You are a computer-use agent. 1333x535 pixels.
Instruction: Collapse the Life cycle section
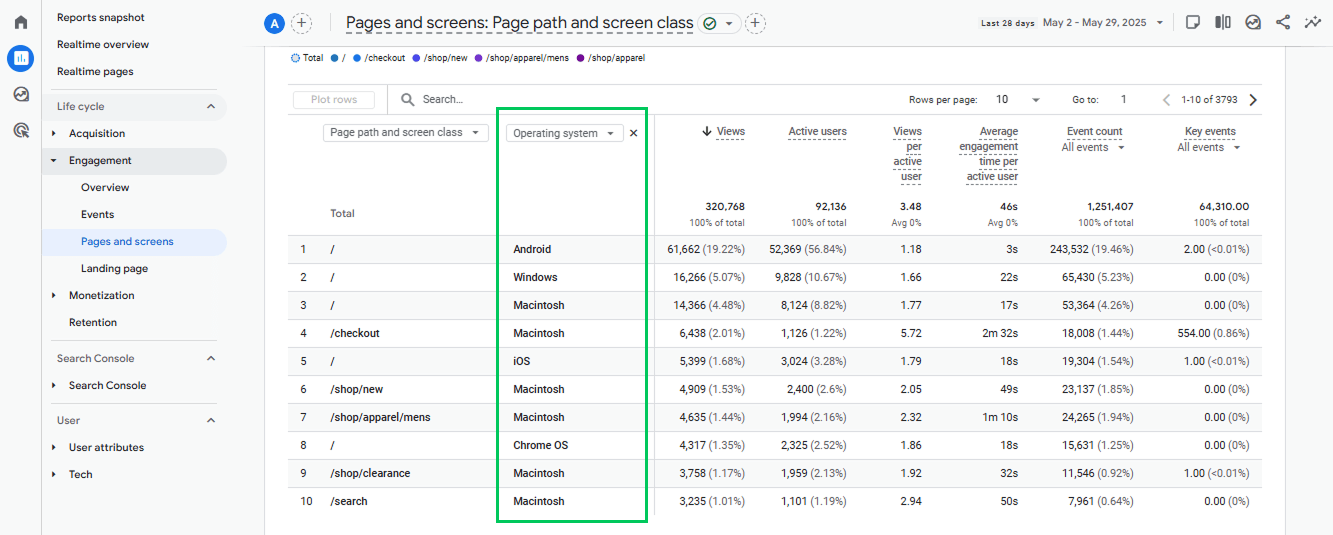click(x=211, y=106)
